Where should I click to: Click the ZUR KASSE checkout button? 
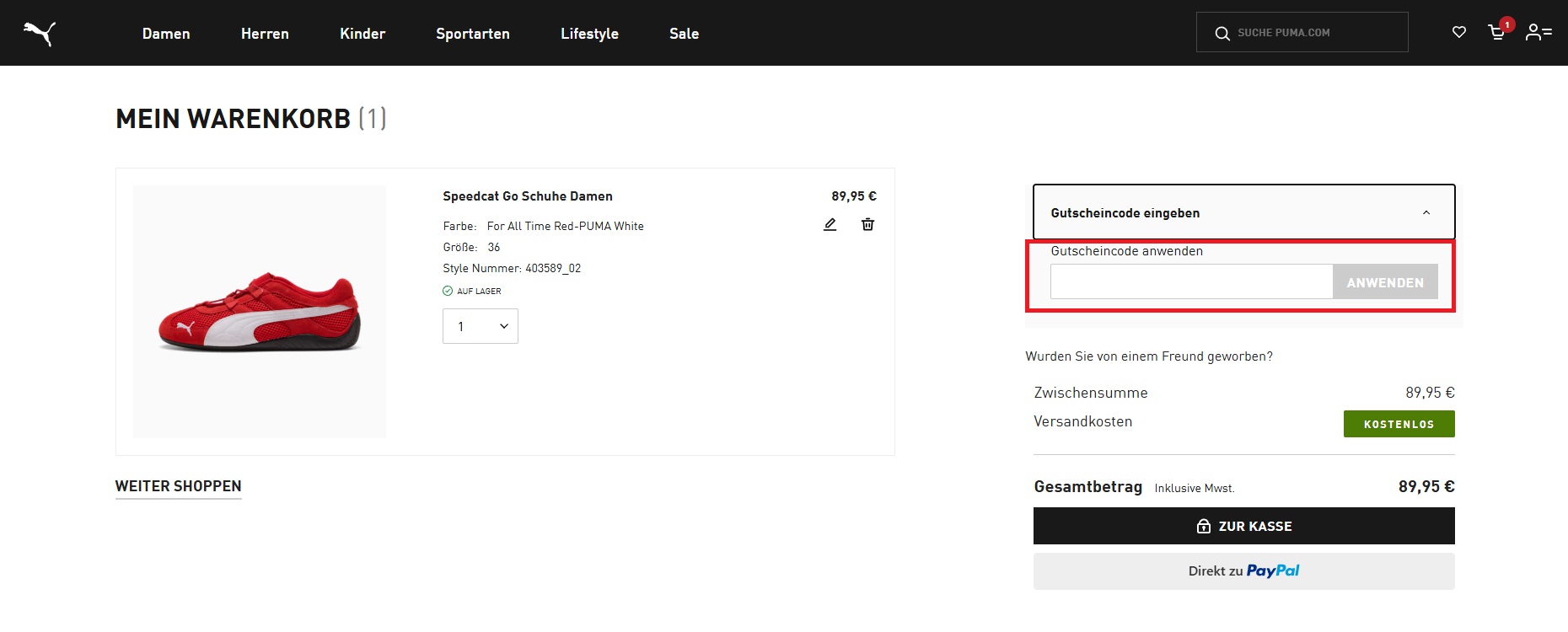tap(1244, 526)
